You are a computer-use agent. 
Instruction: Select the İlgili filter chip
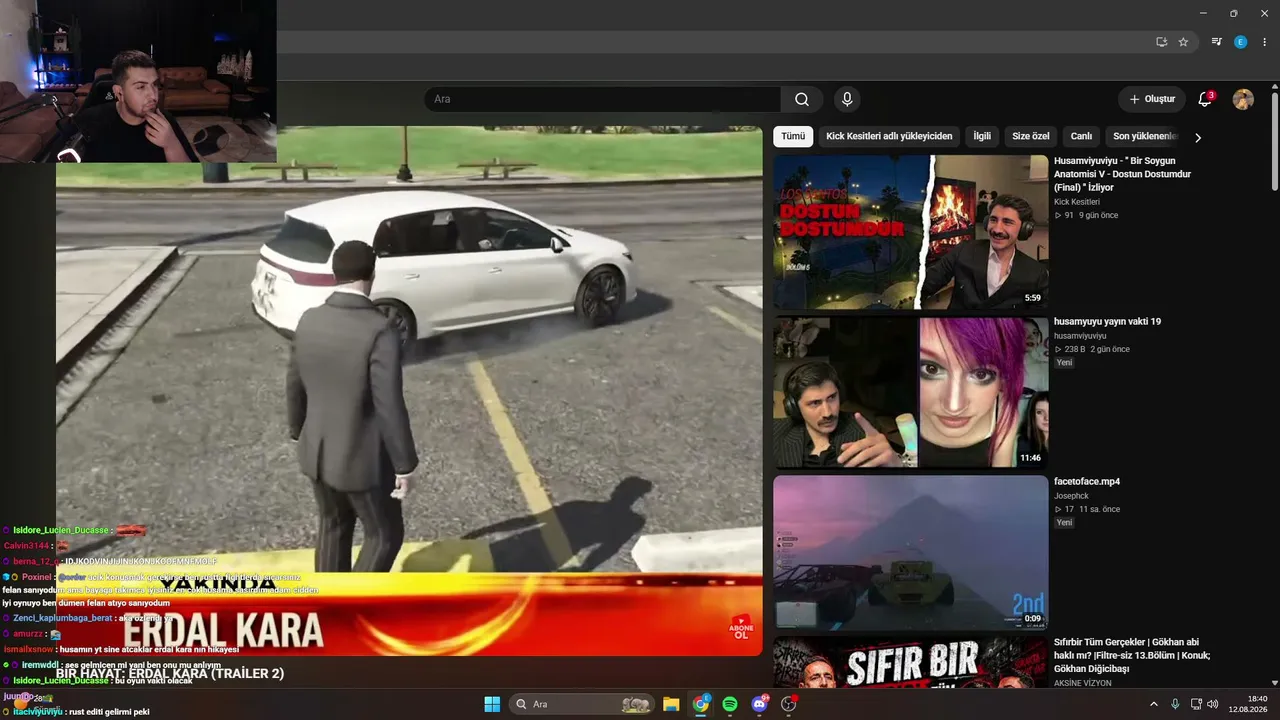(x=982, y=136)
